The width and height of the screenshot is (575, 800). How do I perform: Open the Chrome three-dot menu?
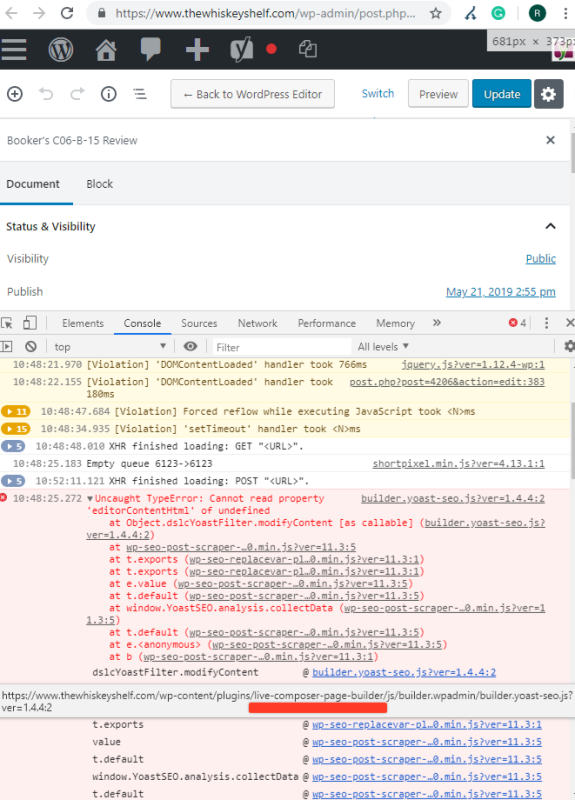[565, 13]
